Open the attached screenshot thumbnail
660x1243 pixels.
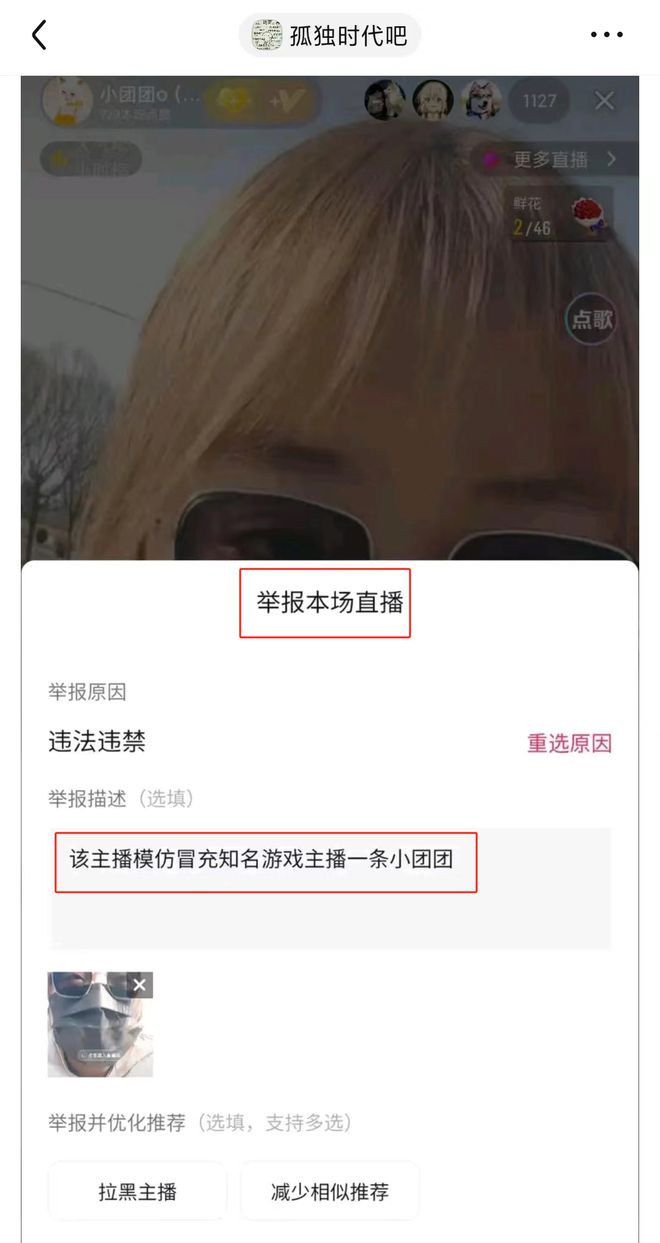[x=100, y=1024]
